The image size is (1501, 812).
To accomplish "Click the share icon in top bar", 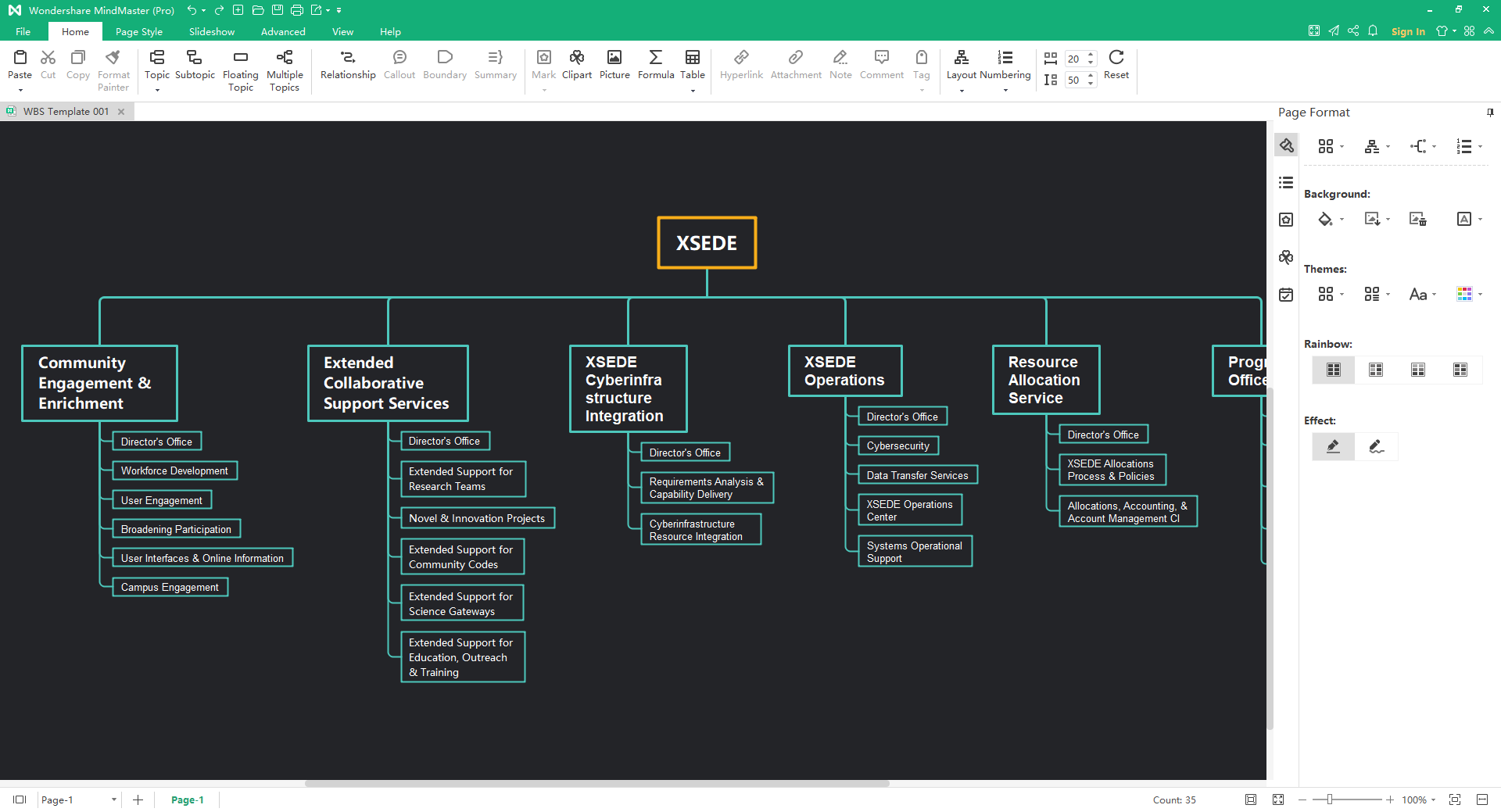I will 1353,31.
